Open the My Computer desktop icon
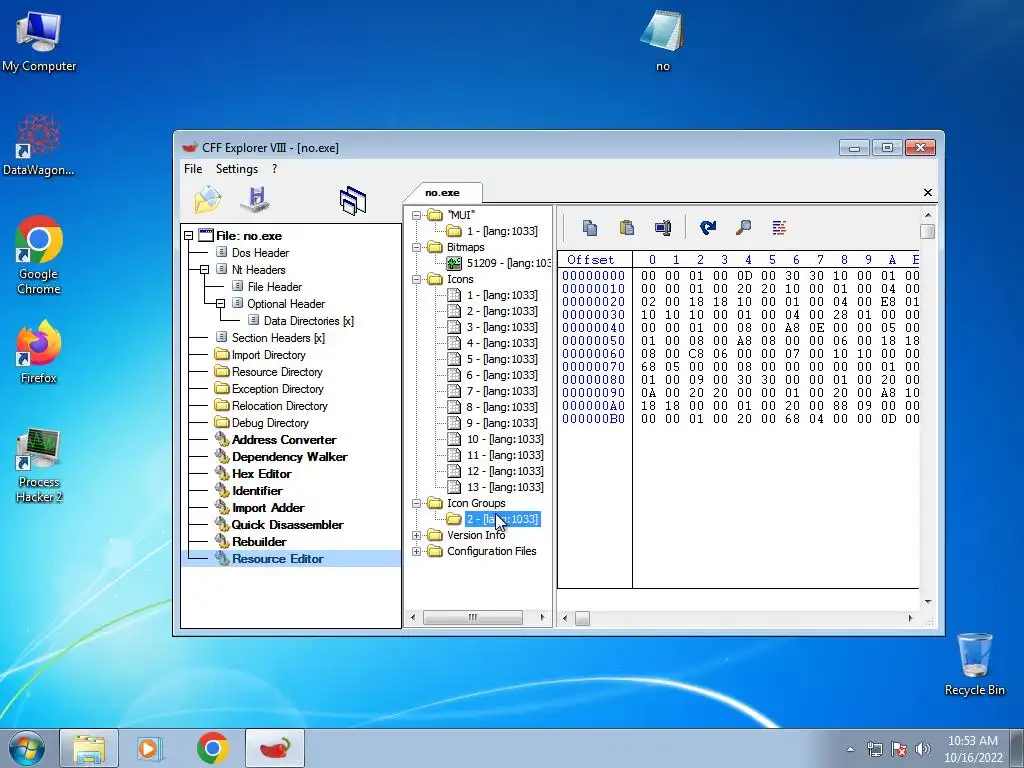1024x768 pixels. coord(39,41)
